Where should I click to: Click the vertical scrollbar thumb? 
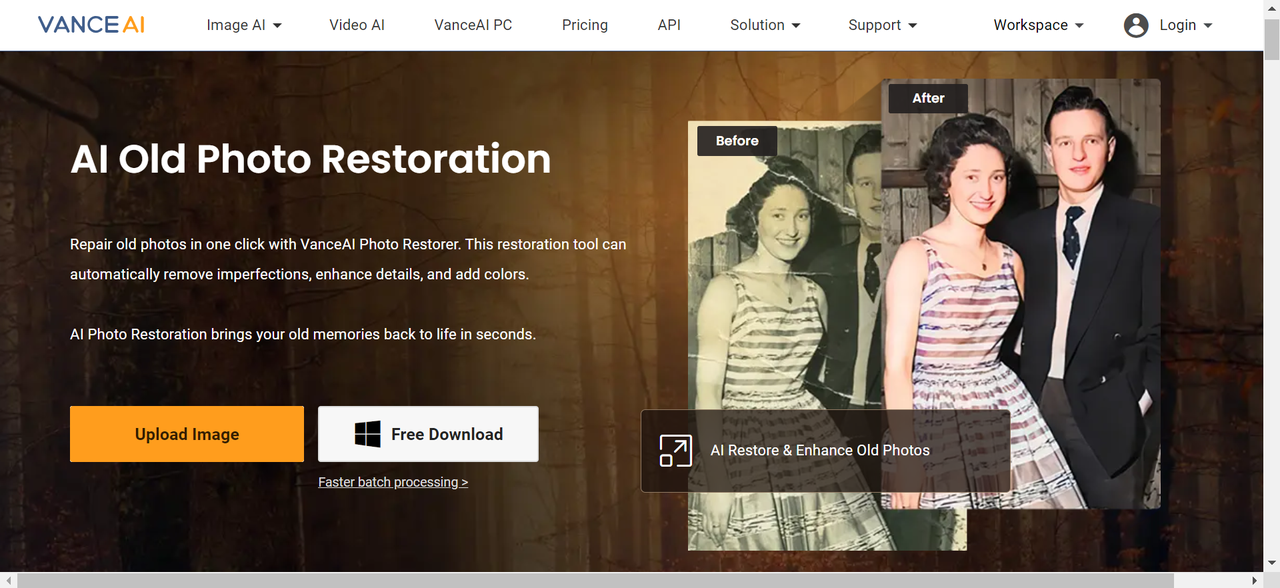[x=1271, y=40]
